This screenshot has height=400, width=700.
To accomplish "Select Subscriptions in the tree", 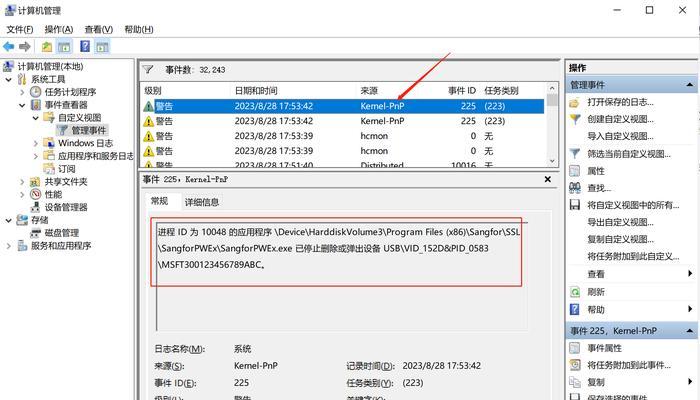I will [x=67, y=169].
